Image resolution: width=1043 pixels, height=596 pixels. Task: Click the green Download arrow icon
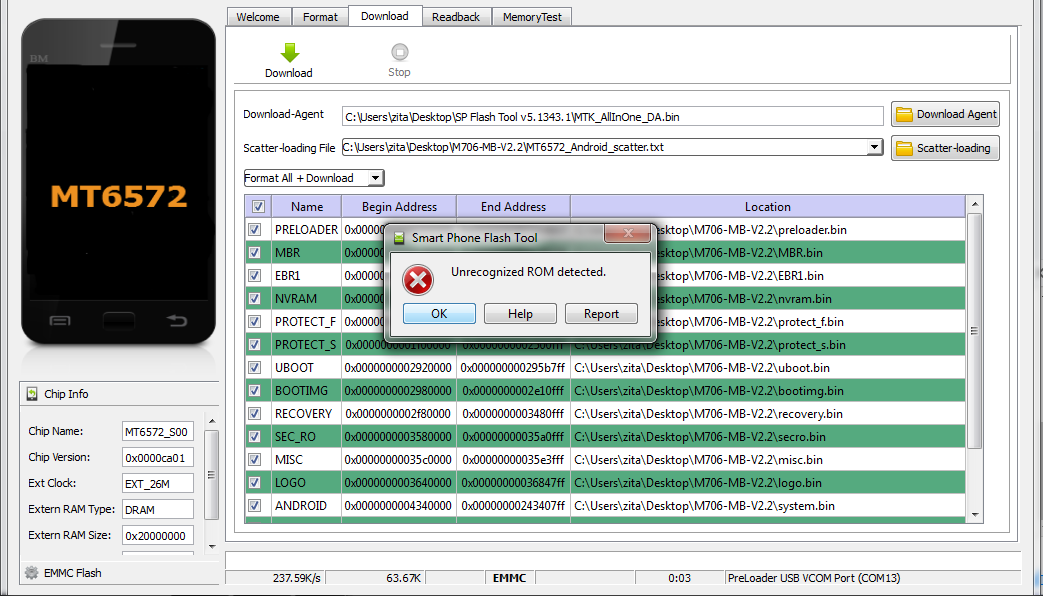tap(289, 53)
